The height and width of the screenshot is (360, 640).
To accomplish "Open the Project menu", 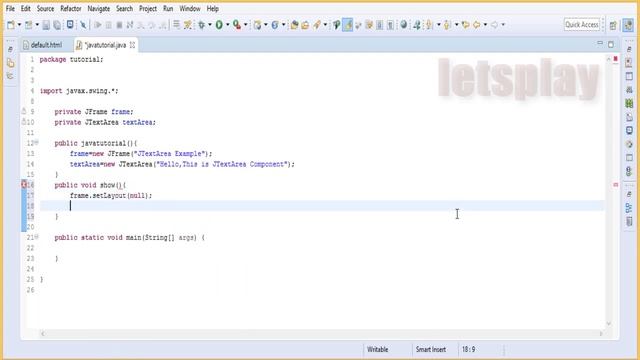I will point(148,9).
